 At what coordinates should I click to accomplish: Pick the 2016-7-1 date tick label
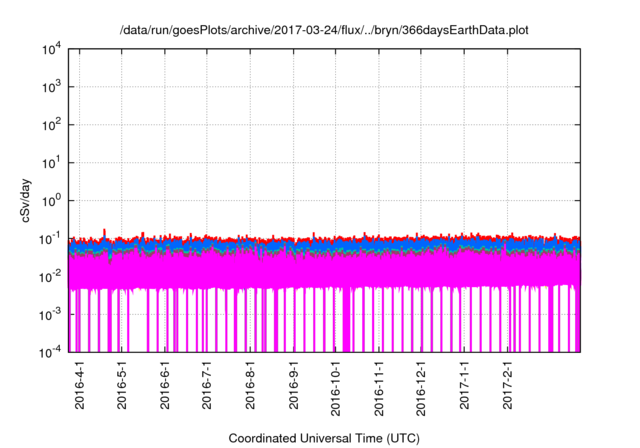[207, 384]
